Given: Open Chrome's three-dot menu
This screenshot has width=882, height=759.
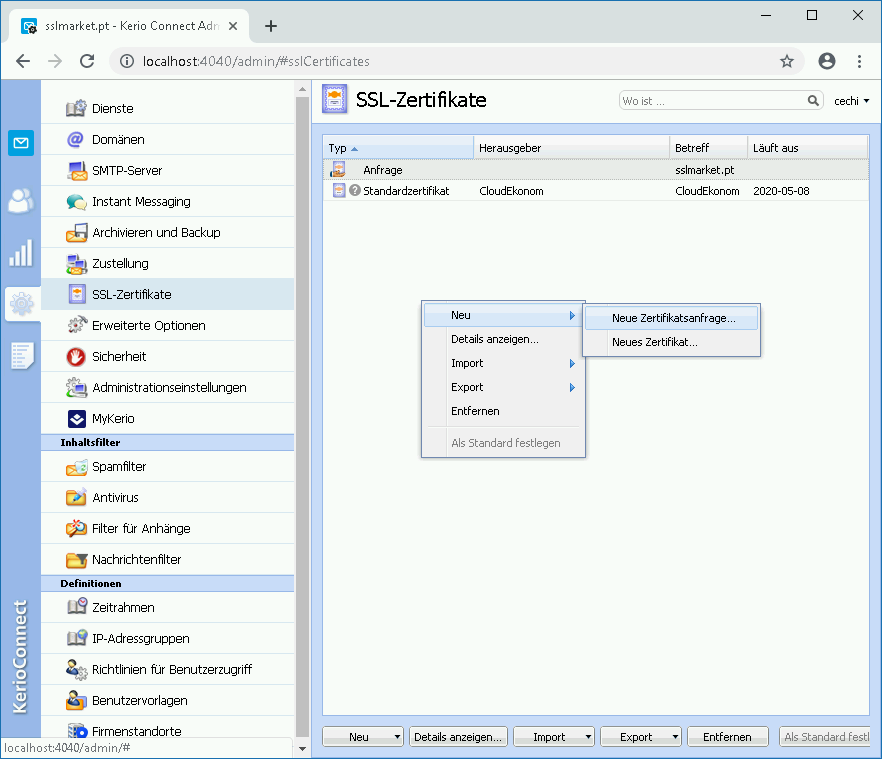Looking at the screenshot, I should point(859,61).
